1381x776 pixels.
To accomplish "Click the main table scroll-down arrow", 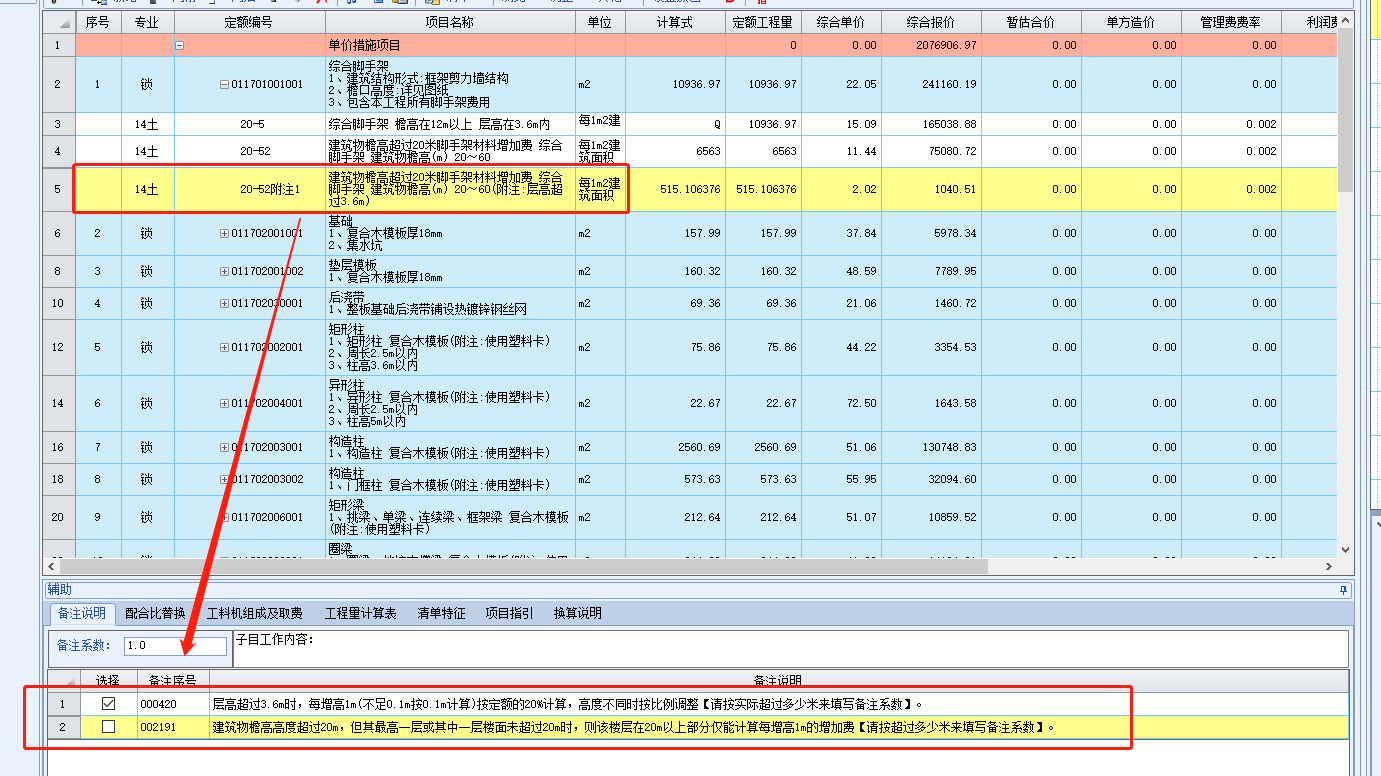I will pos(1344,550).
